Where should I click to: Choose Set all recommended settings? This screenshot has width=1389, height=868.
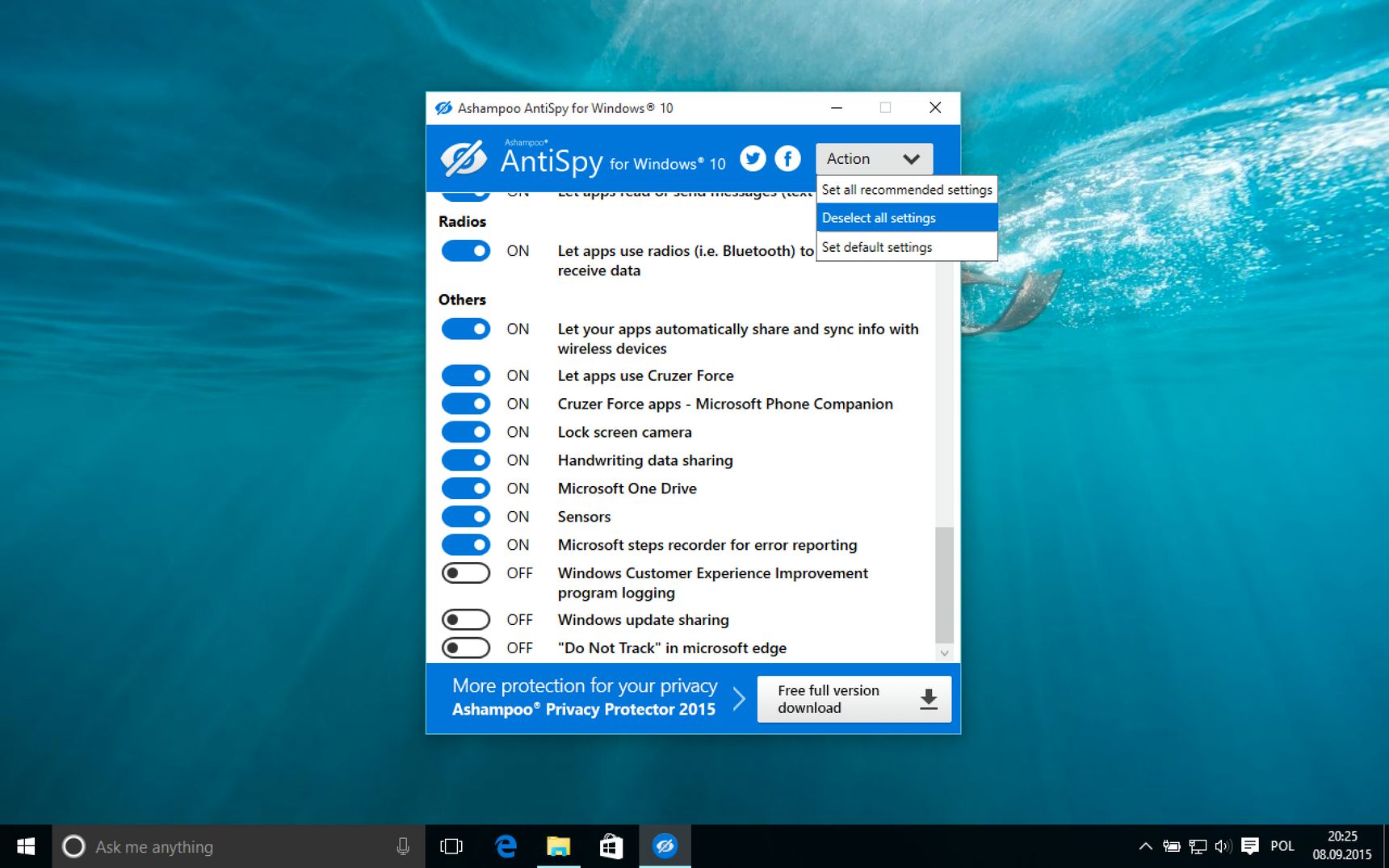coord(907,190)
